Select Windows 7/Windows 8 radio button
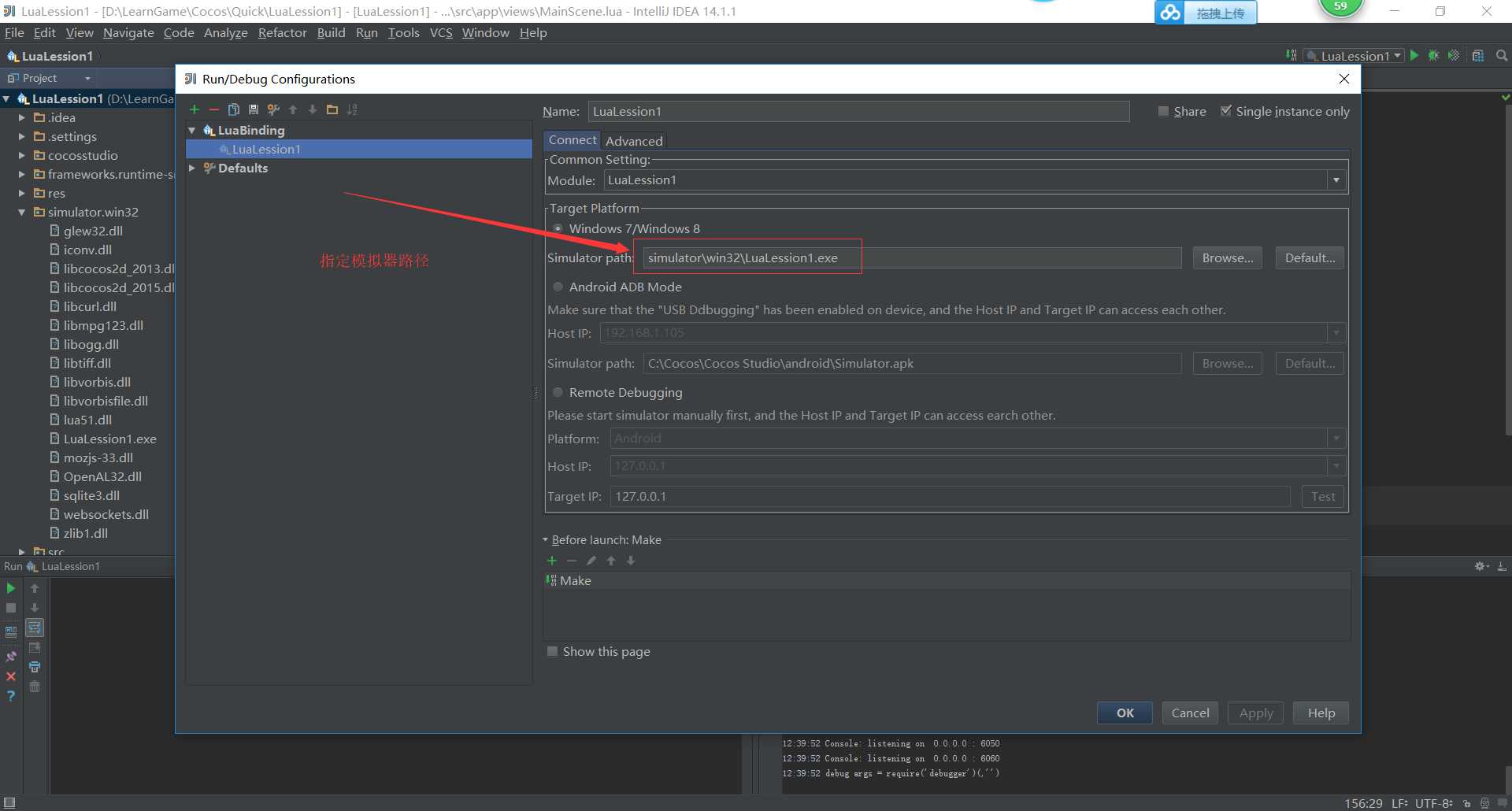1512x811 pixels. [x=558, y=228]
